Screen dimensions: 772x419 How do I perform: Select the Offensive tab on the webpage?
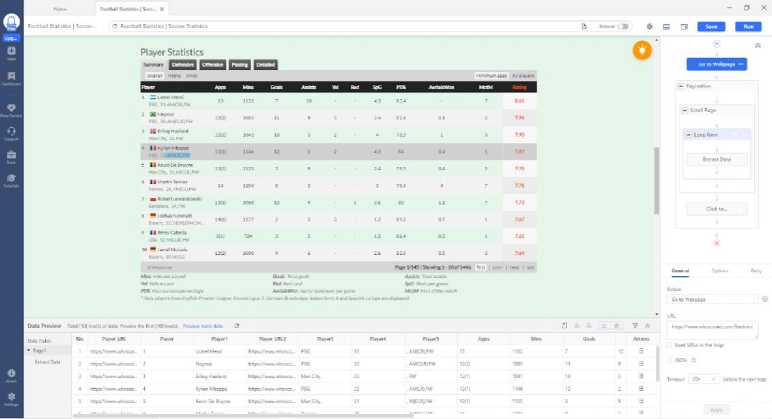click(x=213, y=65)
